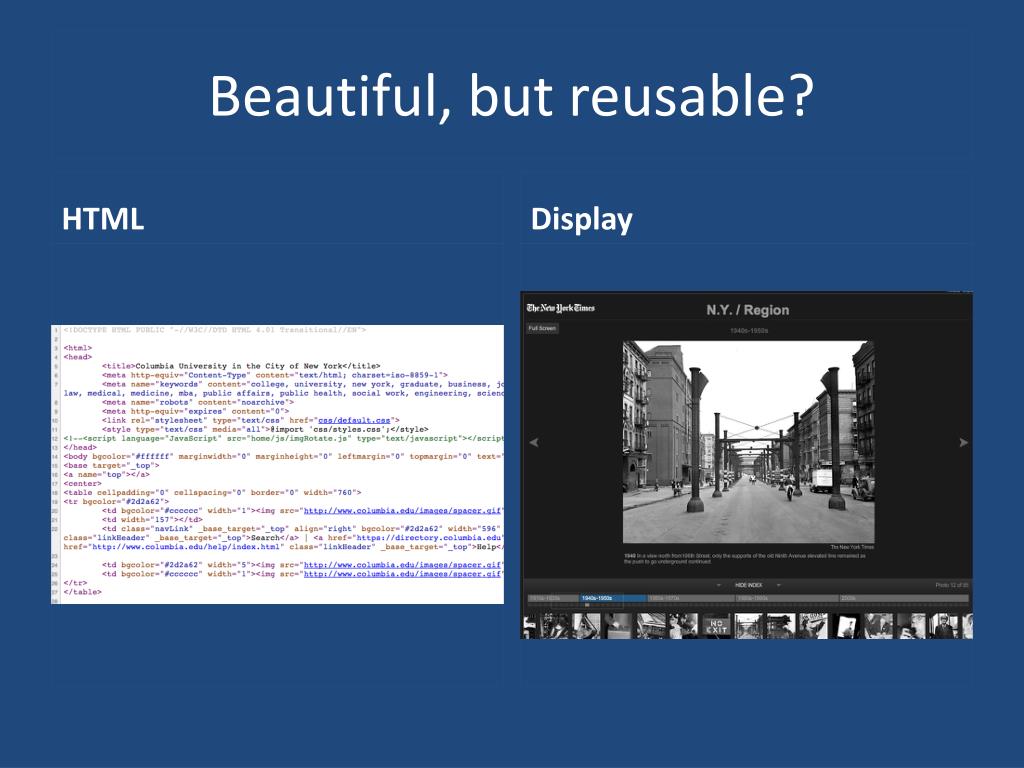Image resolution: width=1024 pixels, height=768 pixels.
Task: Open the thumbnail right of NO EXIT
Action: pos(748,626)
